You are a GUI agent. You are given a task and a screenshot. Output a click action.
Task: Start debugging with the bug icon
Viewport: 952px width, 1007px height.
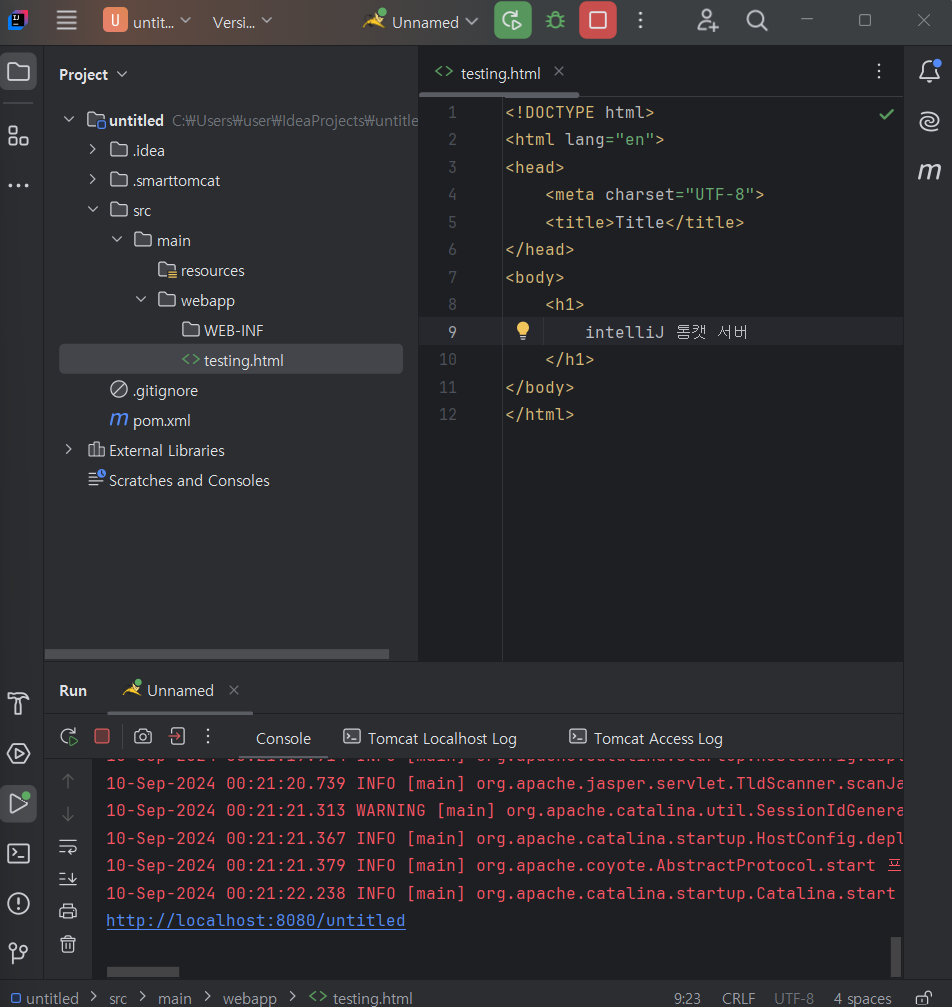(x=555, y=21)
